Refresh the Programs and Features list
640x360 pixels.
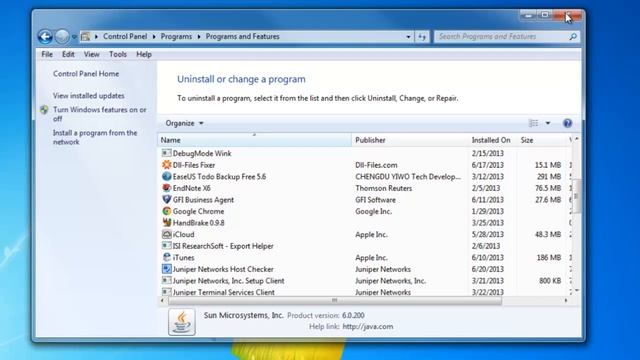tap(422, 37)
